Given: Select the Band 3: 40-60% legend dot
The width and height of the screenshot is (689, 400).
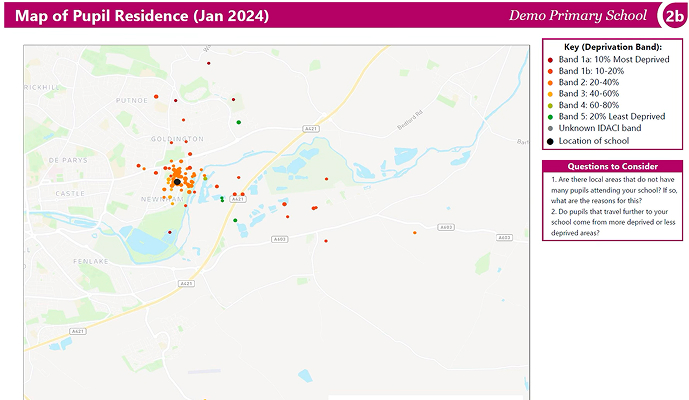Looking at the screenshot, I should (x=550, y=94).
